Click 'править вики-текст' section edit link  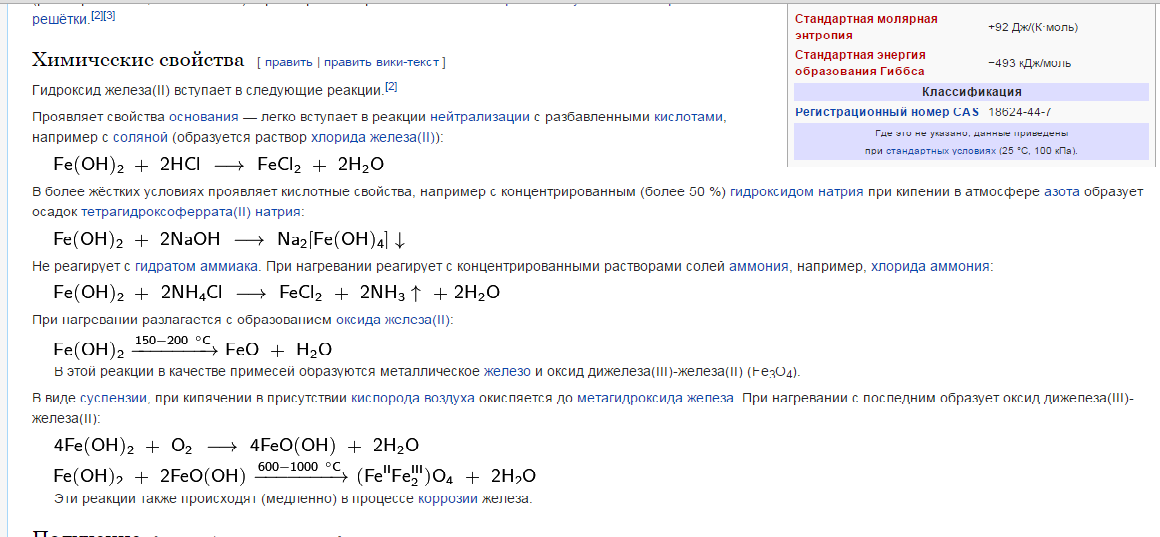click(x=381, y=62)
